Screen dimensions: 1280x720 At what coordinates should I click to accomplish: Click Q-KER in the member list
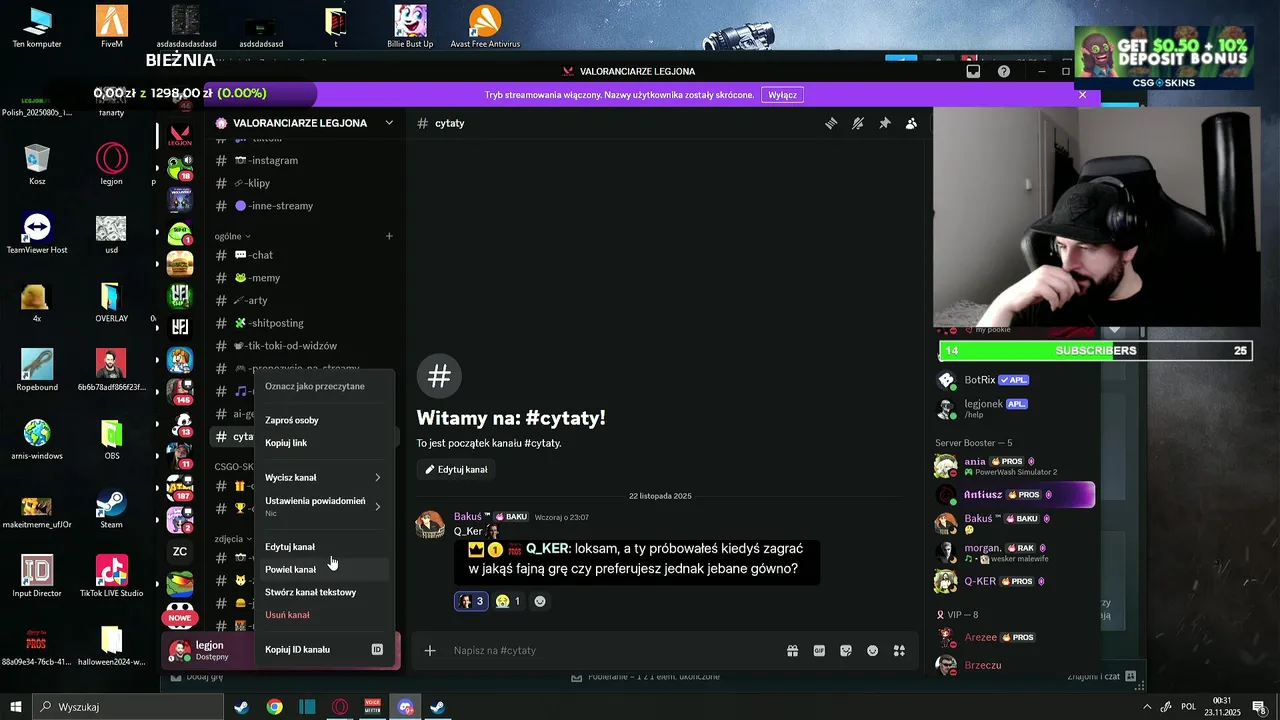1013,581
